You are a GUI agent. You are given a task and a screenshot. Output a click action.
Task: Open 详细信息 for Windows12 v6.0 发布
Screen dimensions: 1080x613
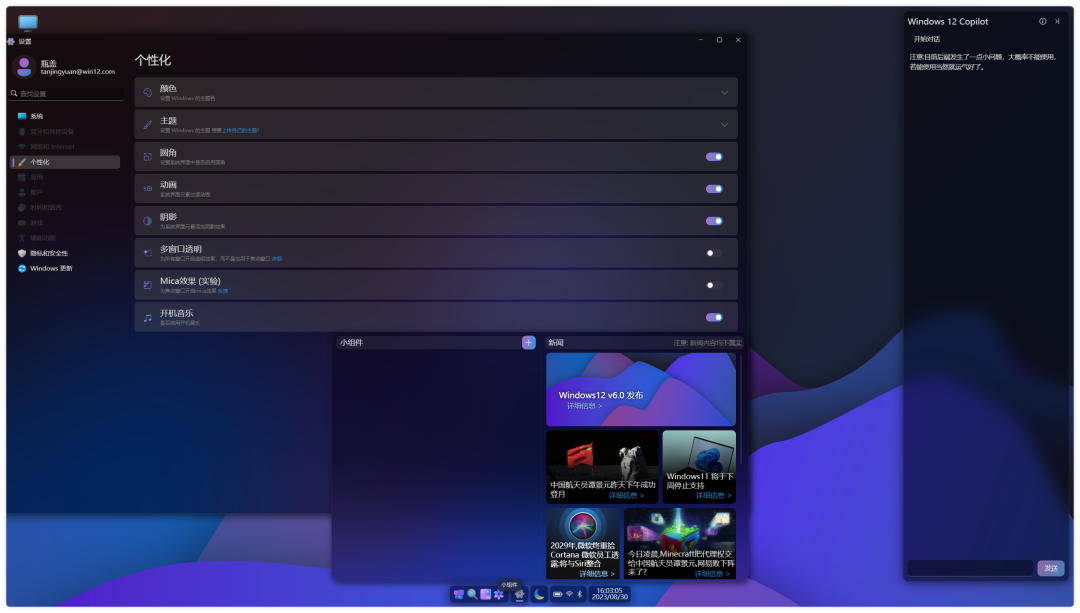point(584,406)
